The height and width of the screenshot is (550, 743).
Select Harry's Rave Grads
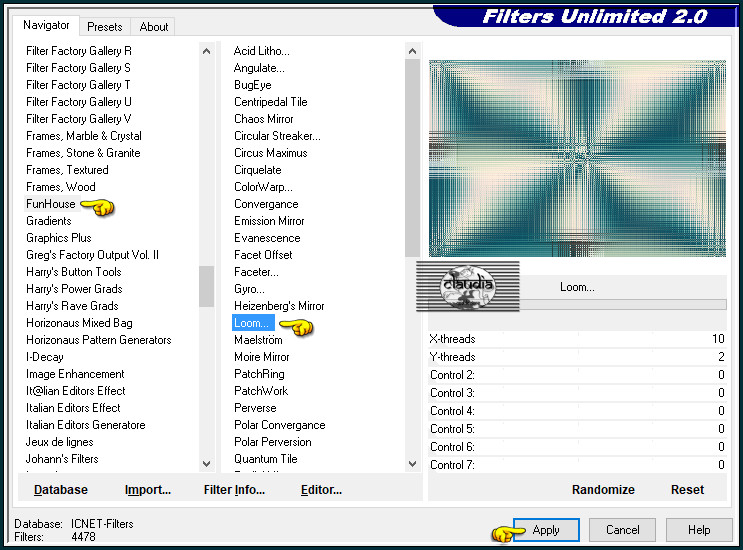72,306
